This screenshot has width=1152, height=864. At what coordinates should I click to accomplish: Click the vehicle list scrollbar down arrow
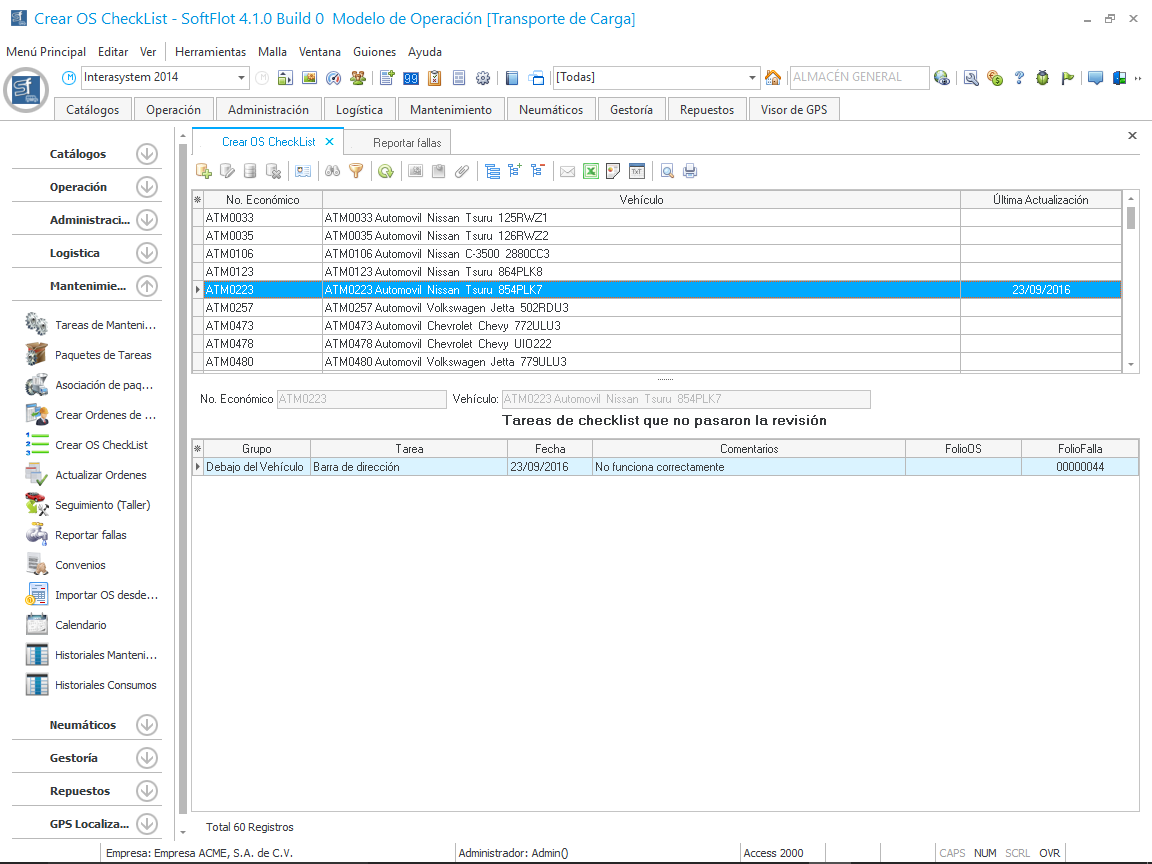tap(1131, 365)
